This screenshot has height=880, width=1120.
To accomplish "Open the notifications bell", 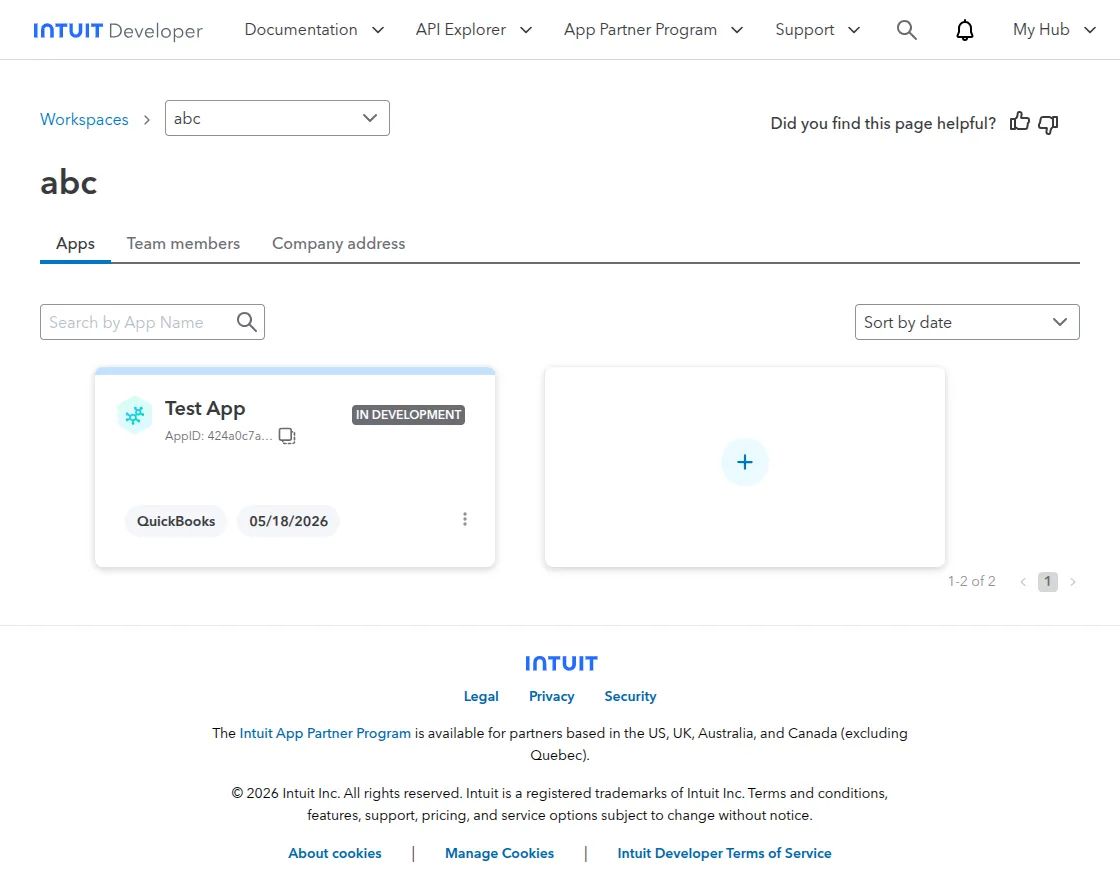I will tap(964, 30).
